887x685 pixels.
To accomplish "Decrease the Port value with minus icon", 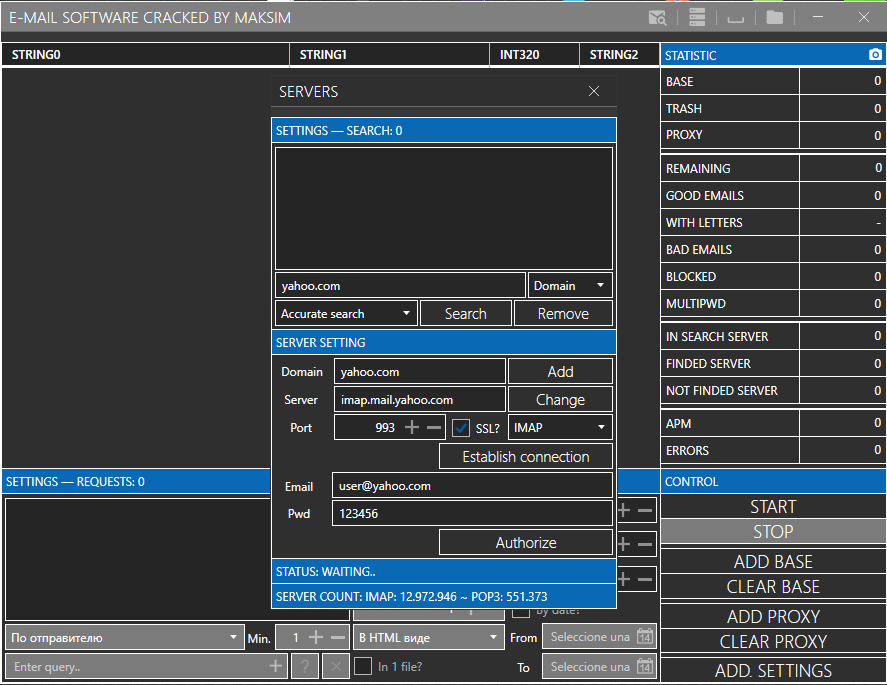I will click(x=434, y=427).
